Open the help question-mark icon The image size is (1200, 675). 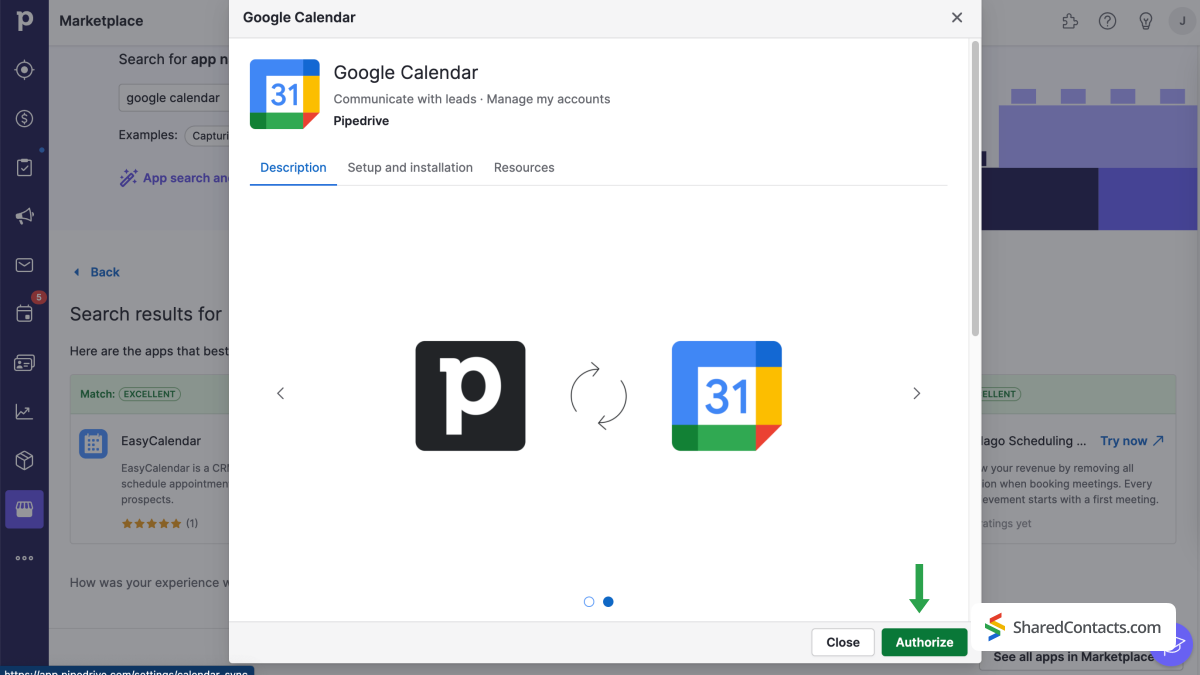pos(1107,21)
